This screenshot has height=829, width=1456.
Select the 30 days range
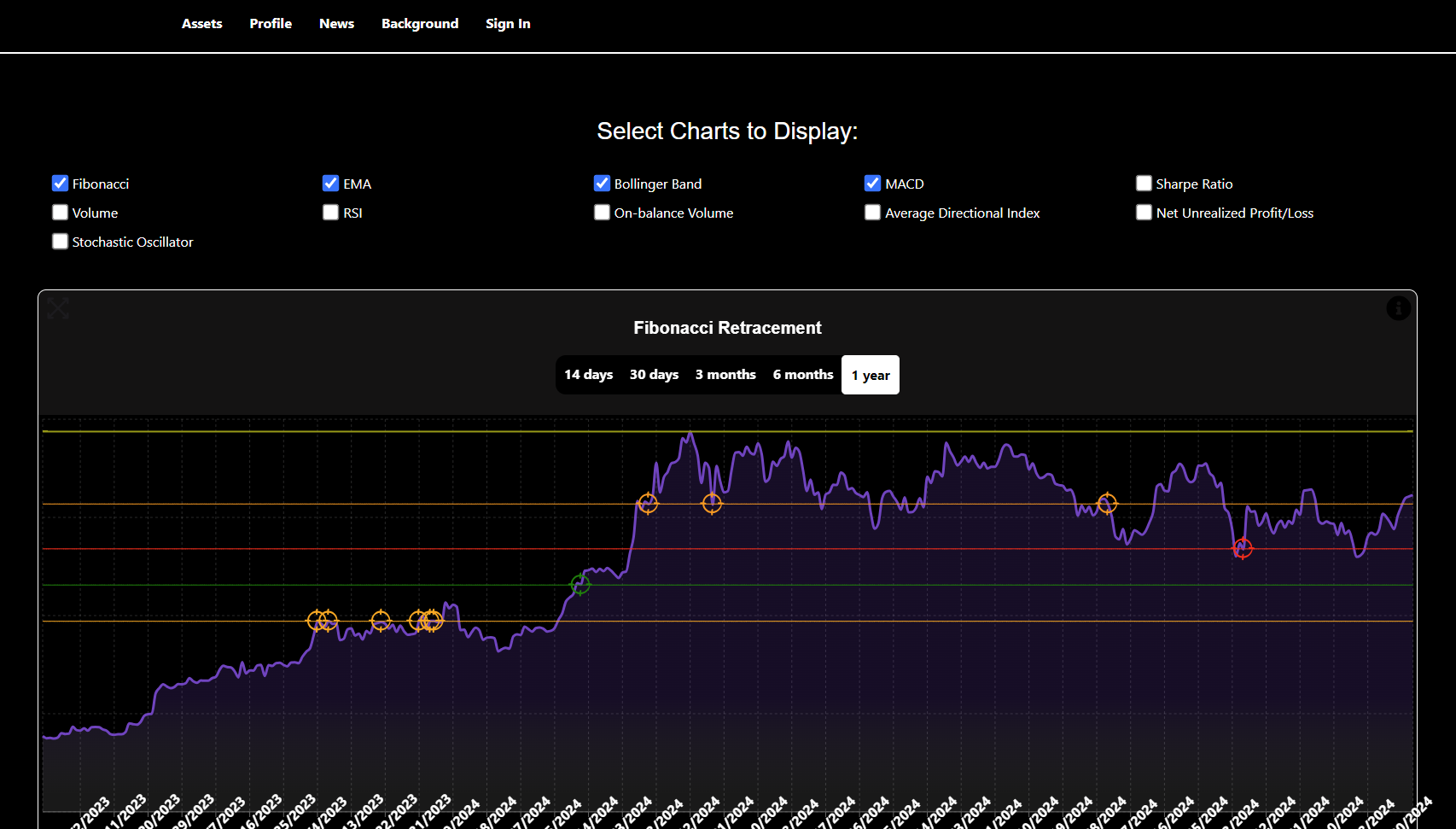(x=655, y=375)
